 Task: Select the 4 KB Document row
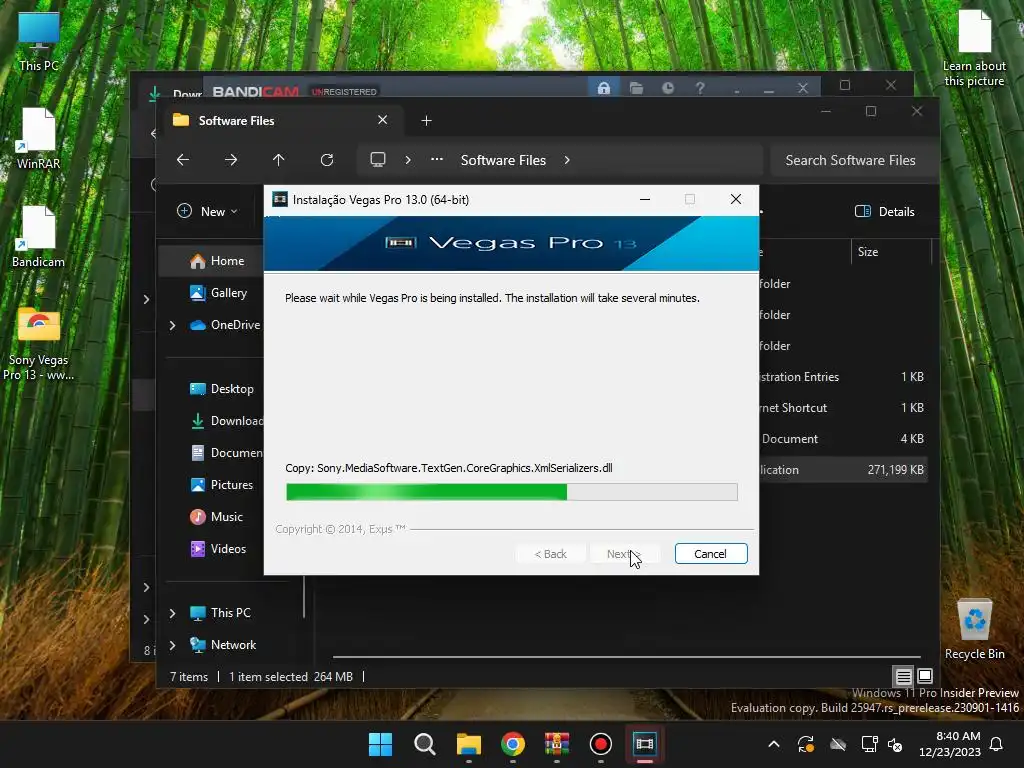844,439
